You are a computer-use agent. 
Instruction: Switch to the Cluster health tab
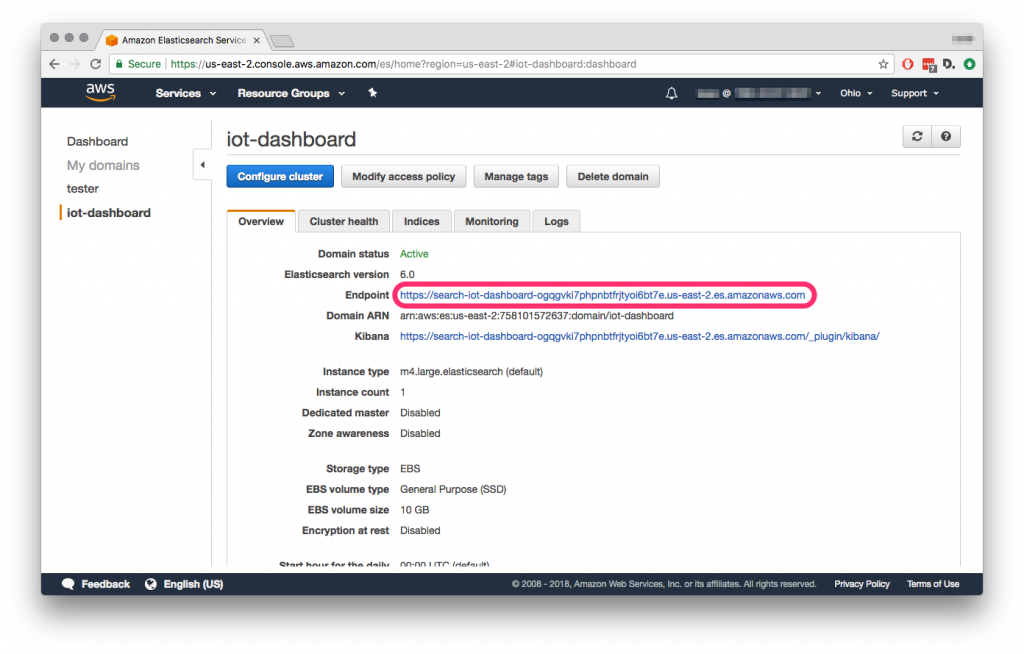point(343,221)
